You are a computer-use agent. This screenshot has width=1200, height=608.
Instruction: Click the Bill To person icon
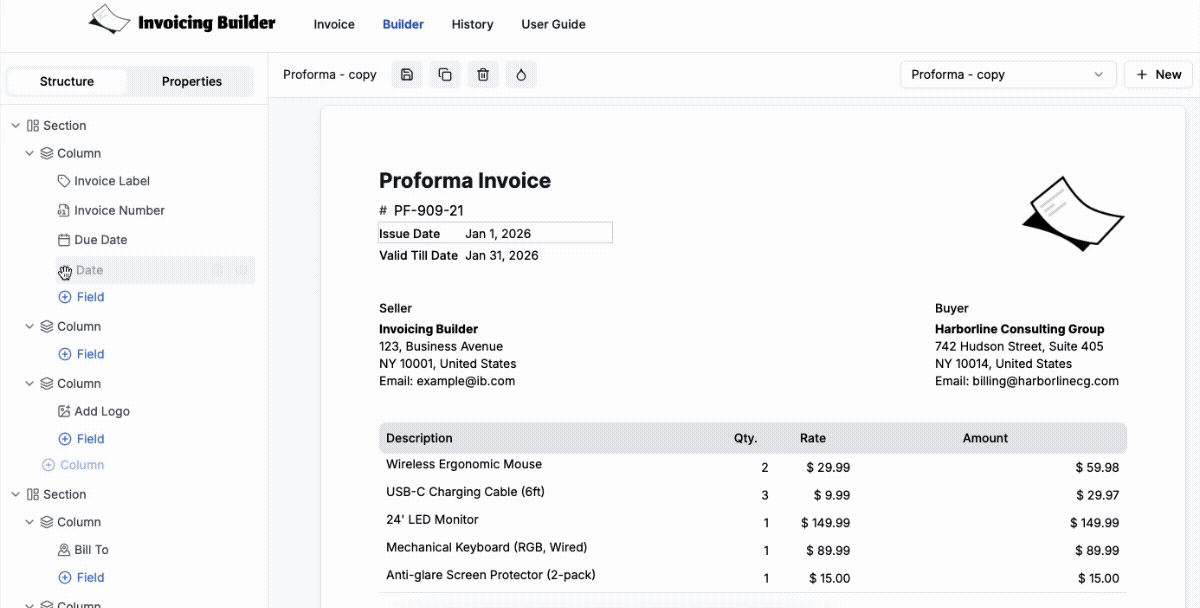pos(64,550)
